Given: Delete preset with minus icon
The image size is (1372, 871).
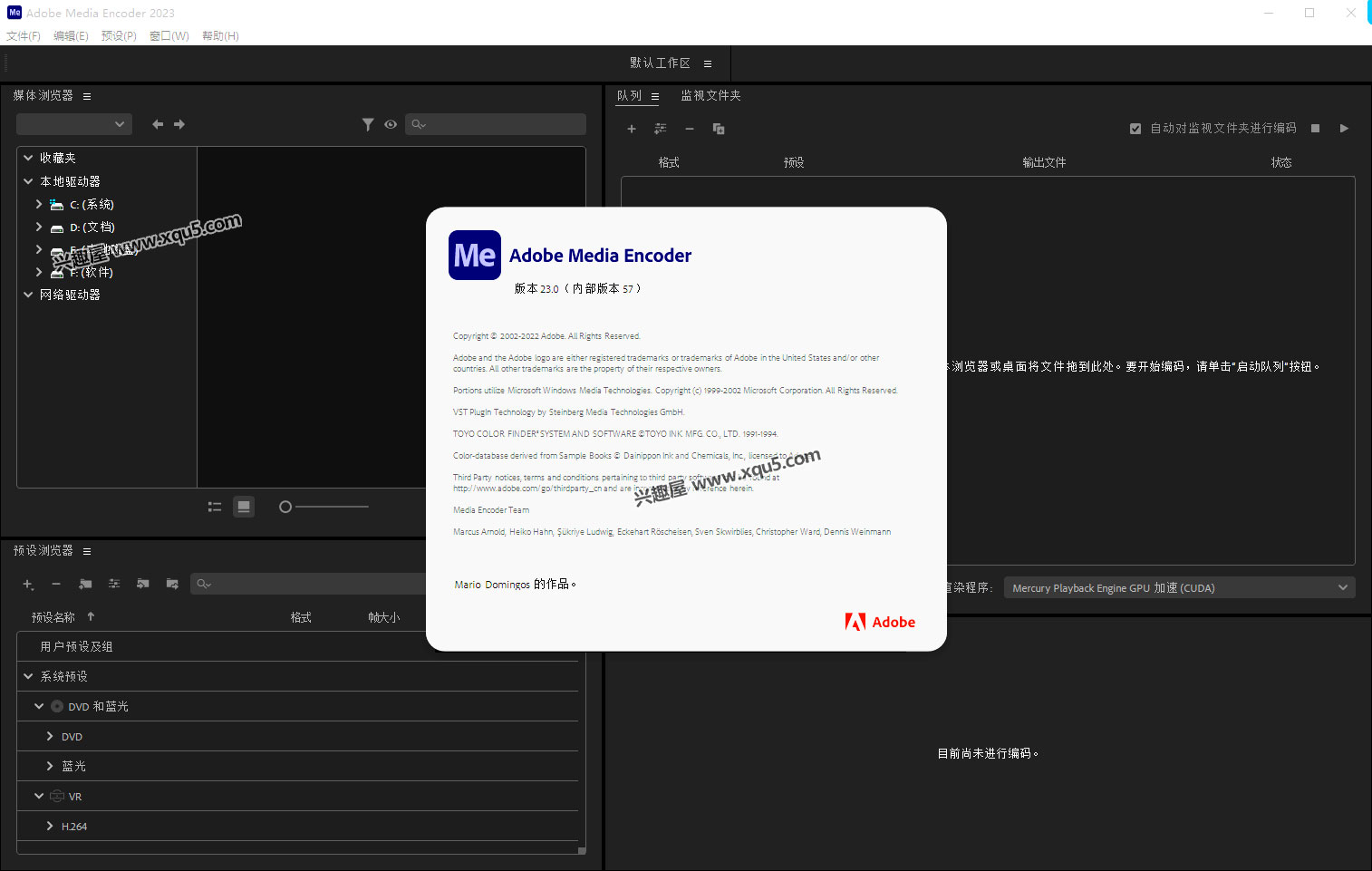Looking at the screenshot, I should point(56,585).
